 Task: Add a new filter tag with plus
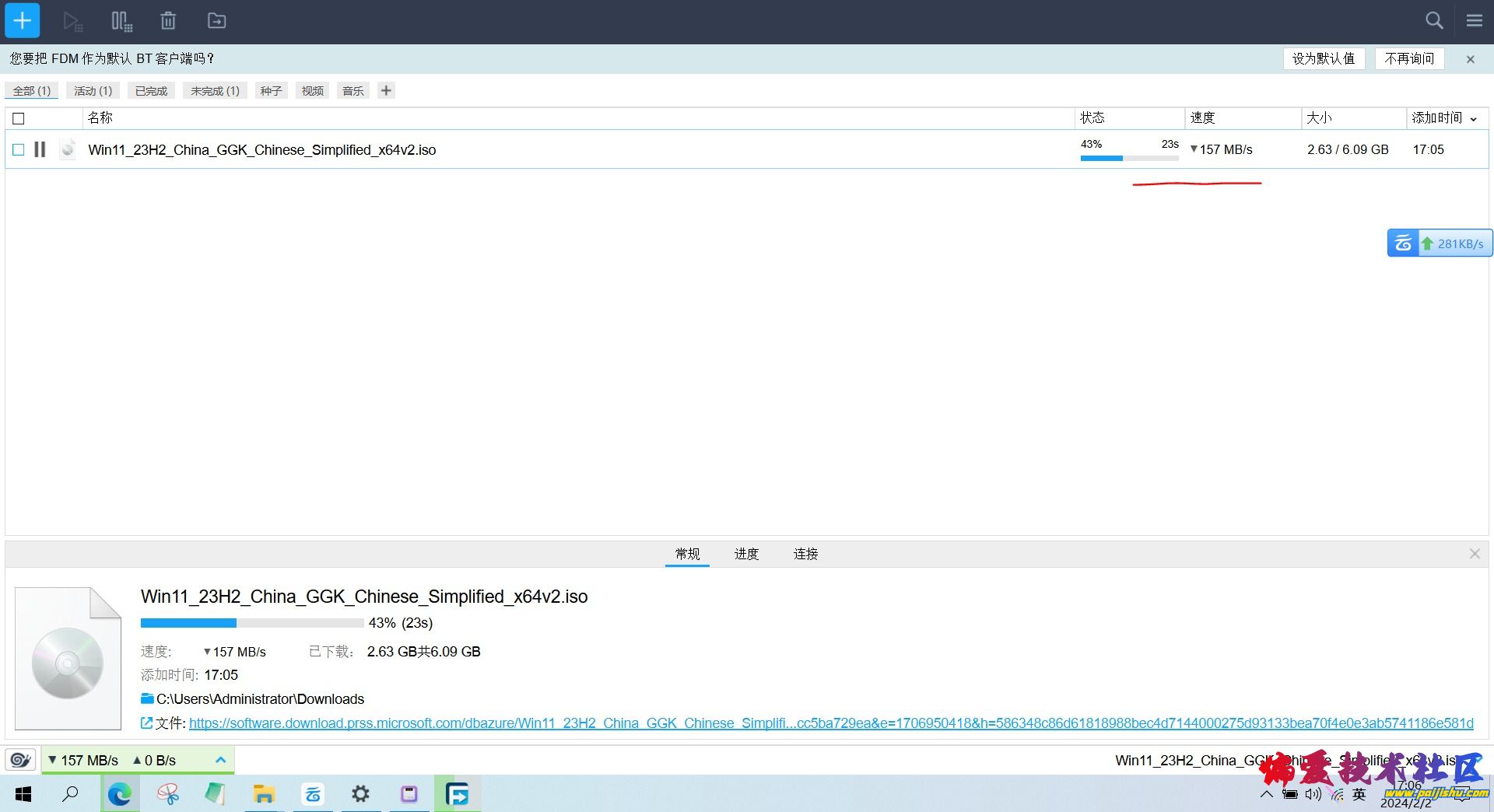(x=386, y=90)
